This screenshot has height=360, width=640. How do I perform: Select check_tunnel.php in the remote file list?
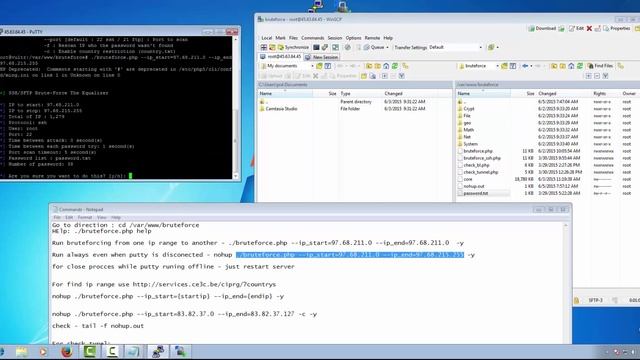click(481, 172)
